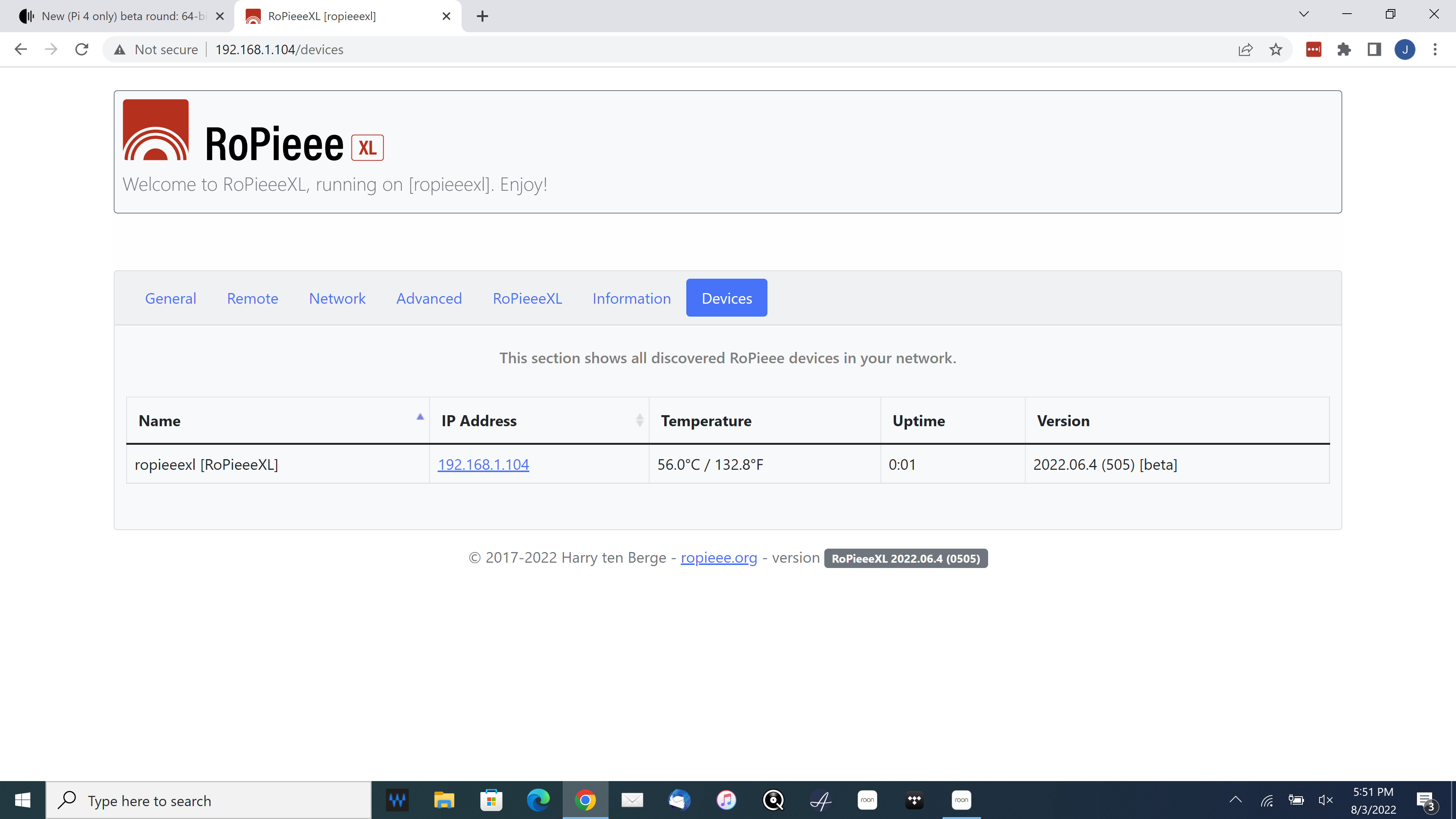
Task: Open the Windows Start menu
Action: pos(23,800)
